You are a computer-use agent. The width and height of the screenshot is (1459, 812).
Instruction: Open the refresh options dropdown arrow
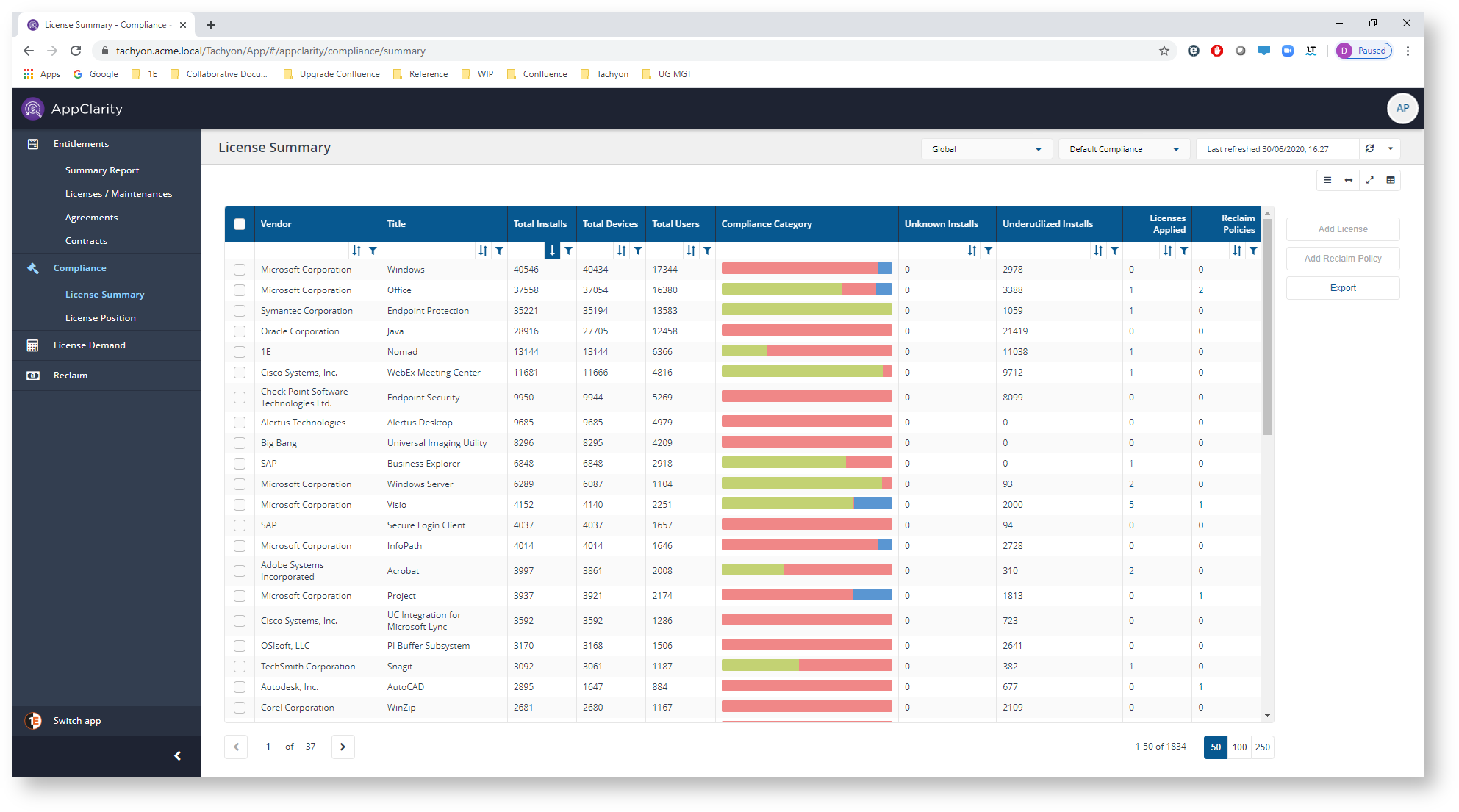click(x=1391, y=148)
